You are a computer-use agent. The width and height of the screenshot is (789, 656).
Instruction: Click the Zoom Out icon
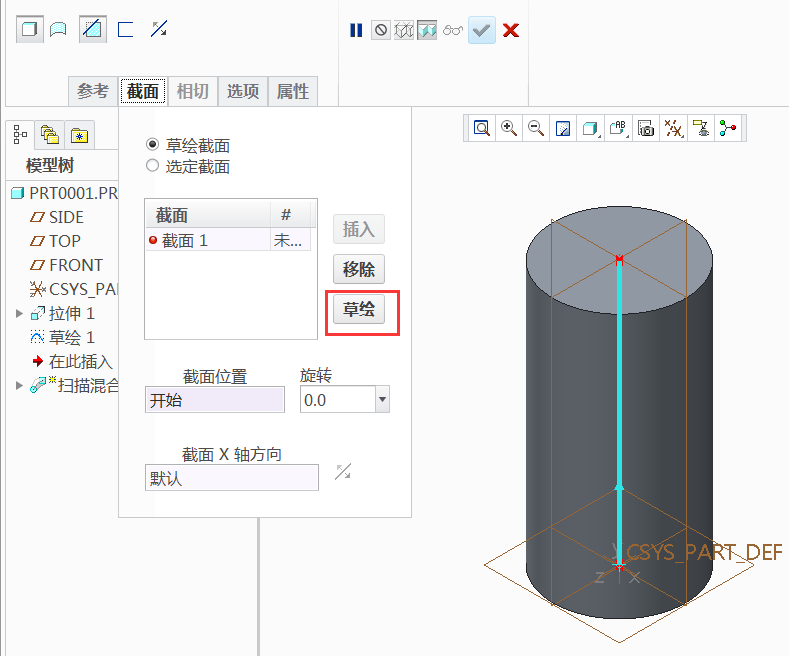(x=536, y=128)
